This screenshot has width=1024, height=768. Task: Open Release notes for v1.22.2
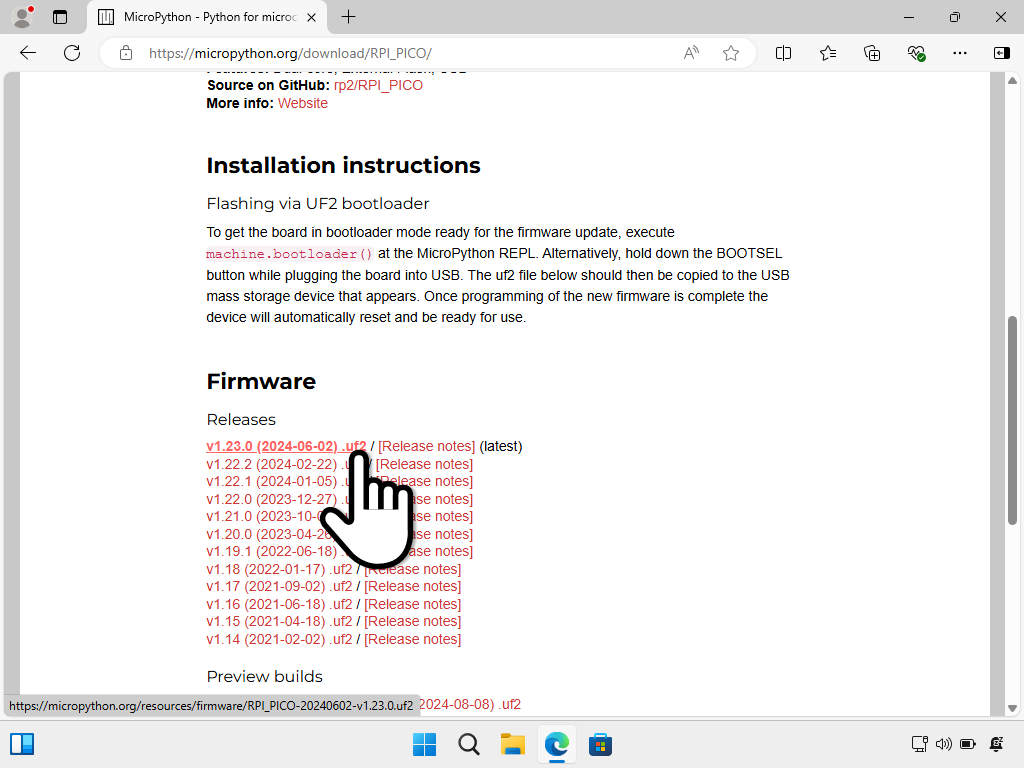click(x=424, y=464)
